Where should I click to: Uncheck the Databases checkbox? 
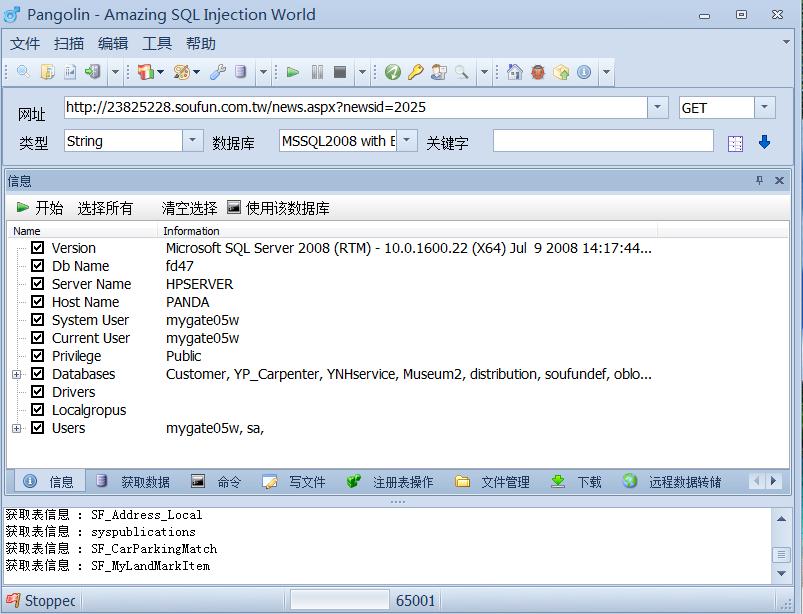point(37,374)
